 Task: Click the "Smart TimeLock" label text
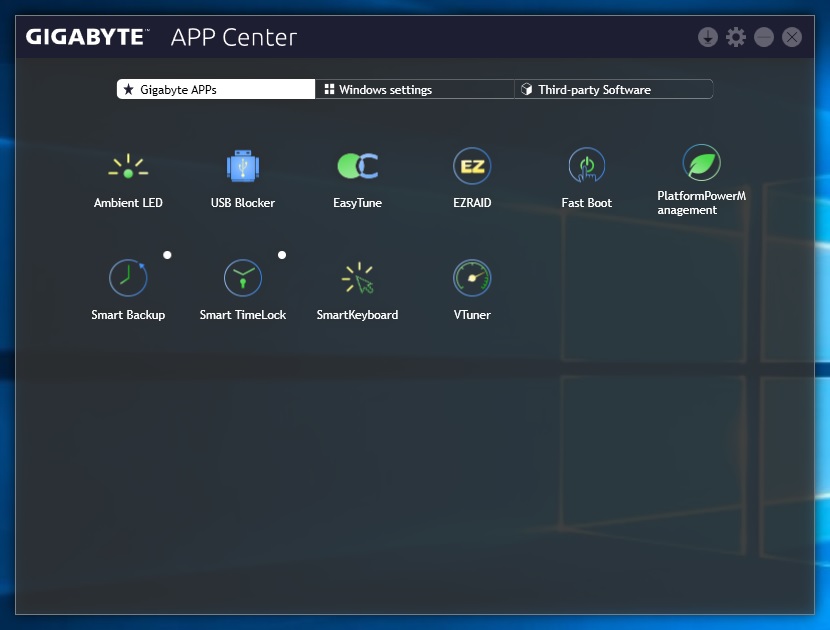click(243, 315)
